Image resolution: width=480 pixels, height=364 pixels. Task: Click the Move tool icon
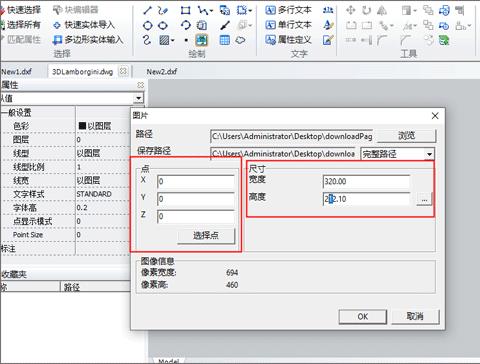351,10
